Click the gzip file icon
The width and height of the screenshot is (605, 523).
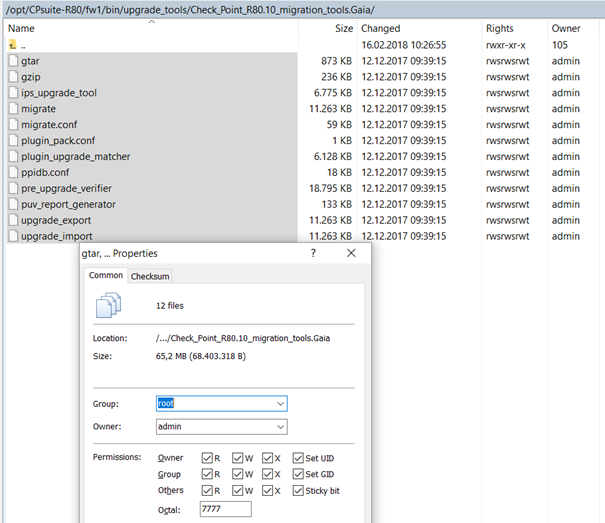coord(14,76)
